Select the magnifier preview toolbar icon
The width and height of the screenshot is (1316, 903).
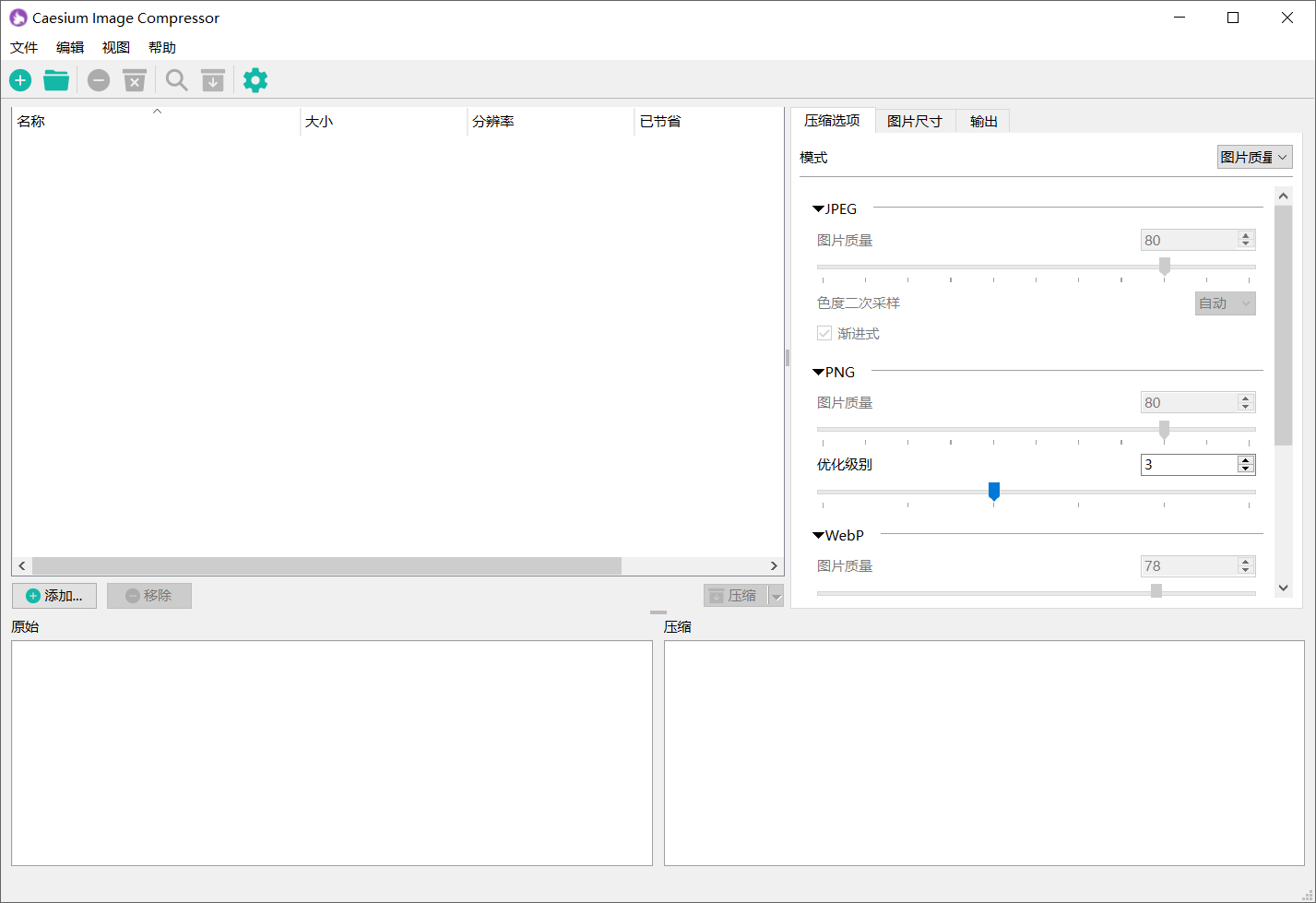click(x=176, y=80)
